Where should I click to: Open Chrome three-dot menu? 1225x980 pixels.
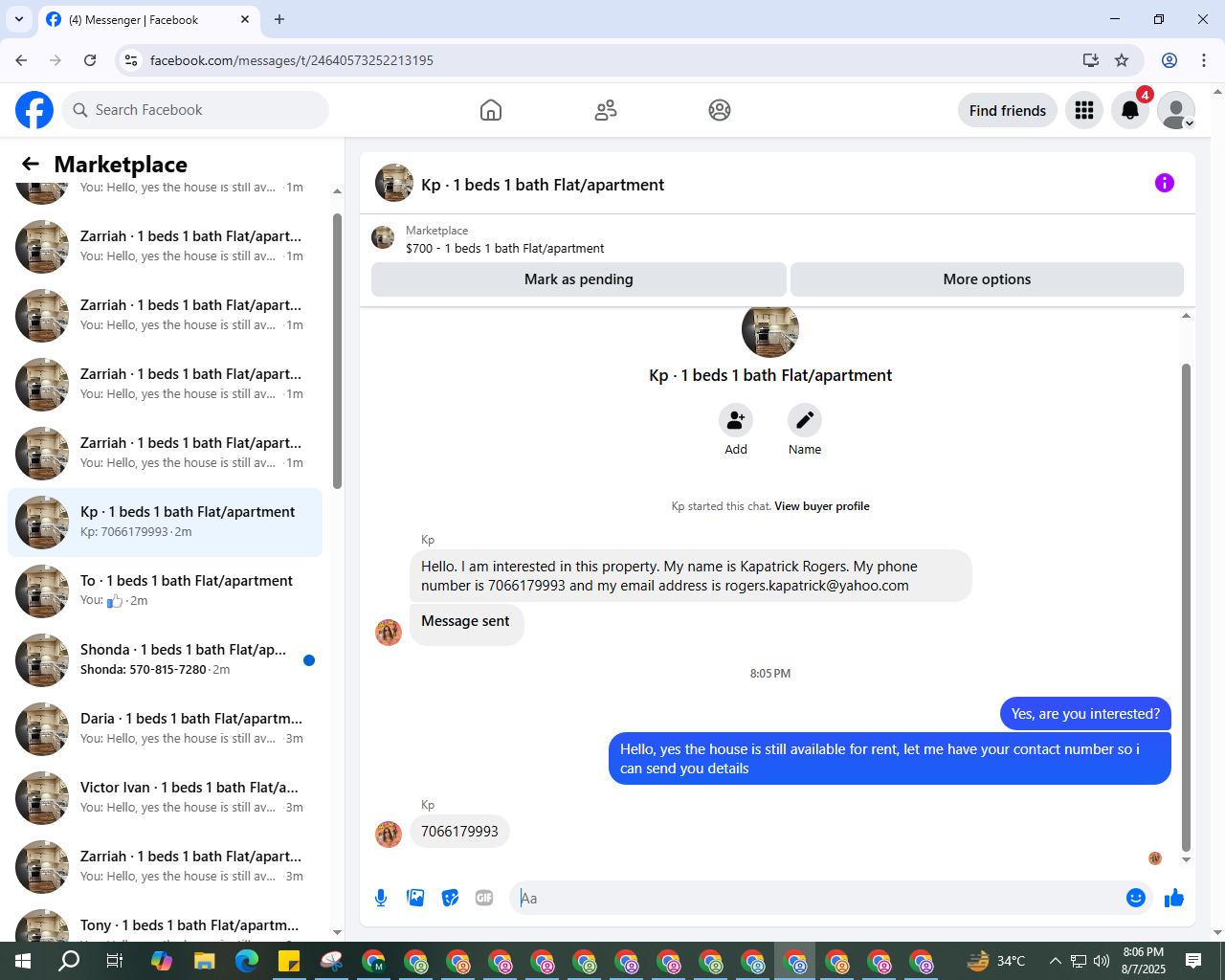coord(1204,60)
